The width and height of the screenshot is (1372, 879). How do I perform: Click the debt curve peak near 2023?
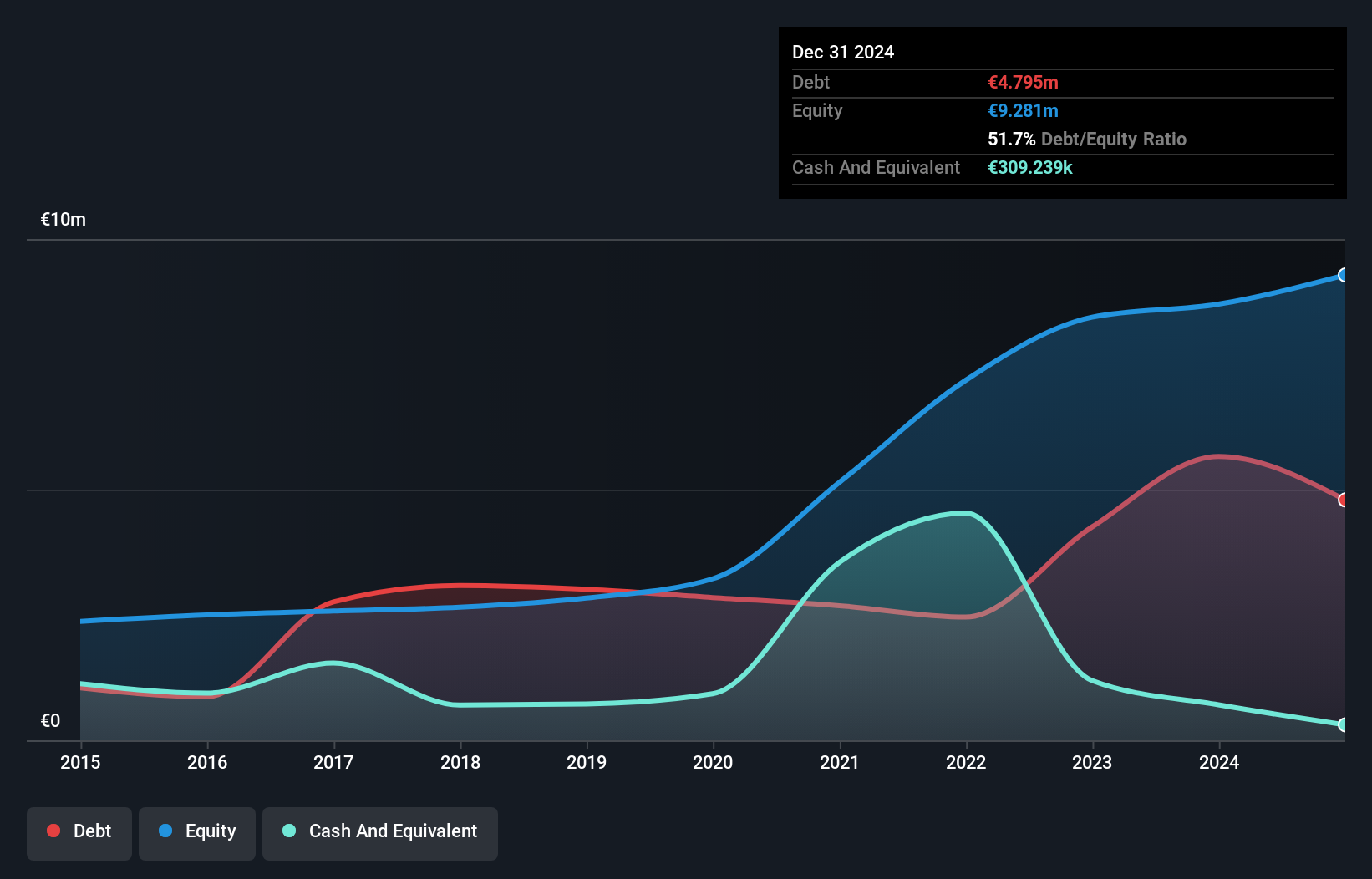pos(1218,456)
